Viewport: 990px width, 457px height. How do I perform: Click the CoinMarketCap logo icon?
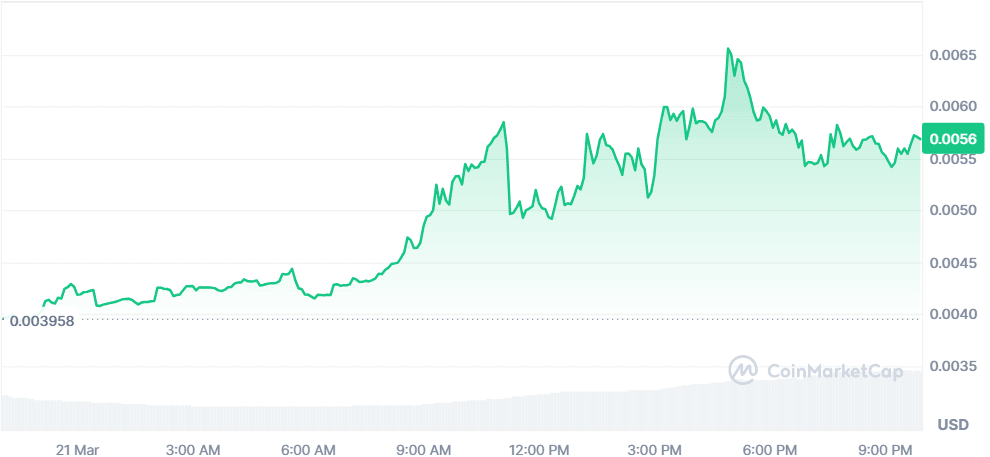click(743, 371)
